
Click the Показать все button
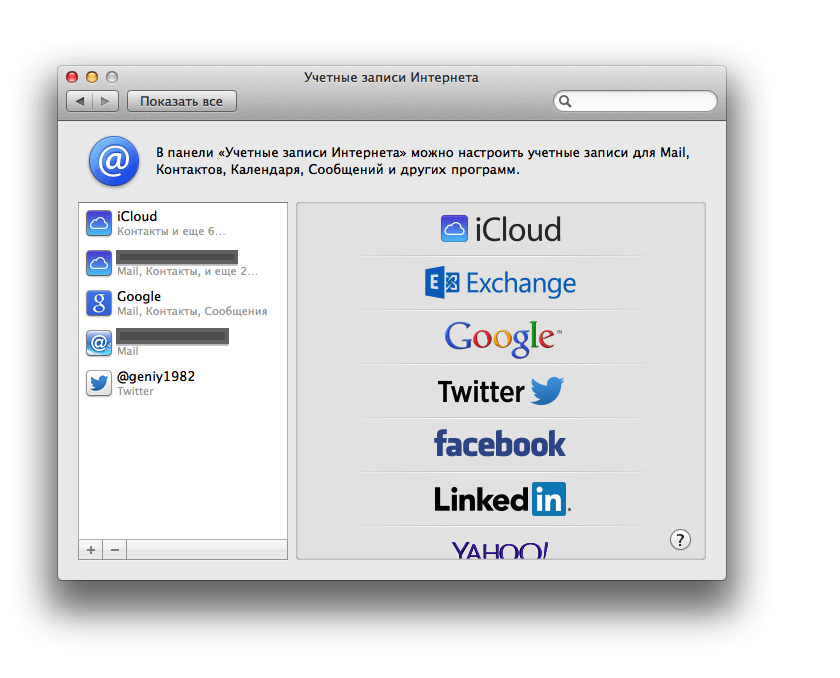coord(182,101)
